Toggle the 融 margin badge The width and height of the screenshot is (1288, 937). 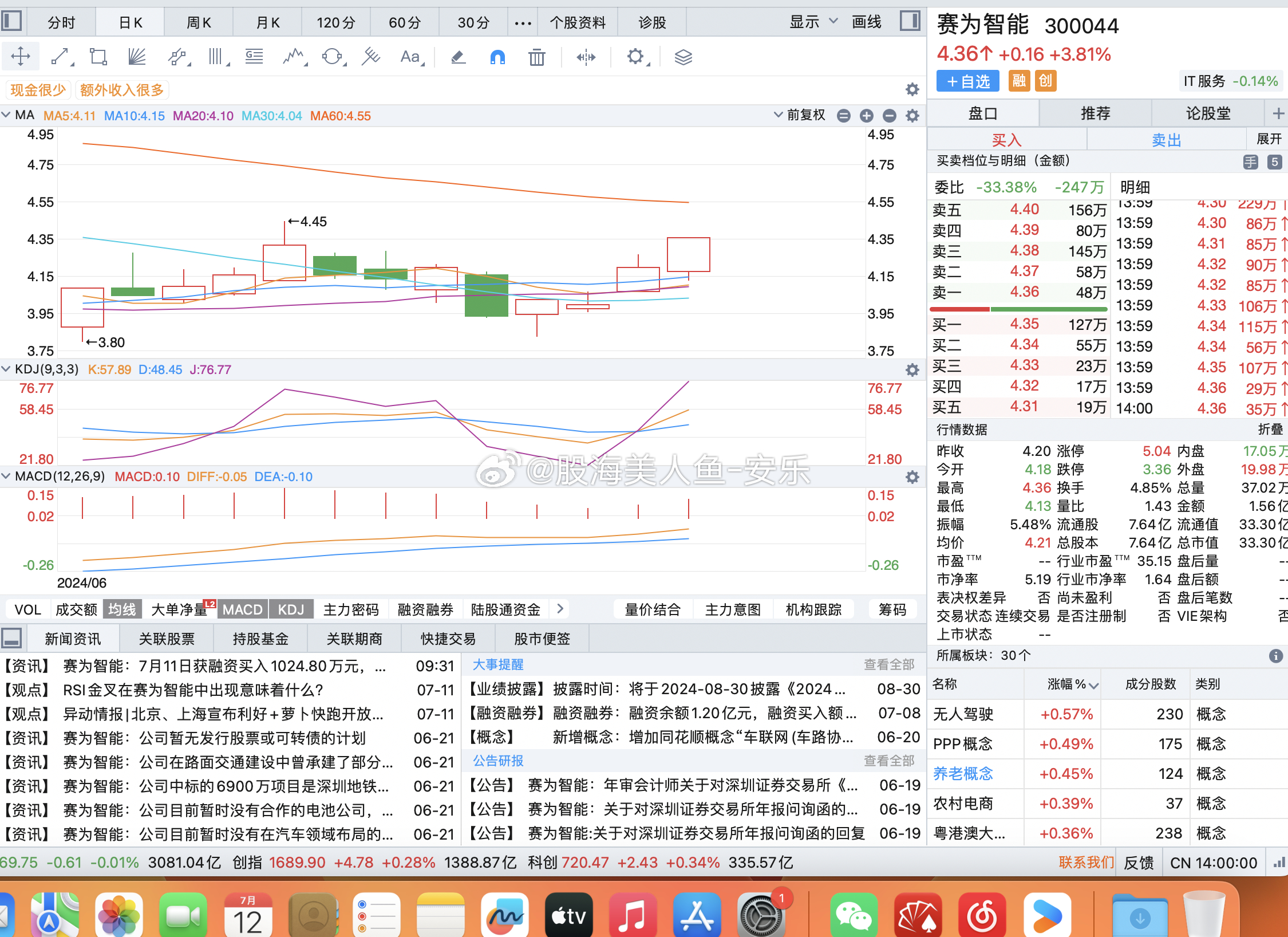[1018, 81]
